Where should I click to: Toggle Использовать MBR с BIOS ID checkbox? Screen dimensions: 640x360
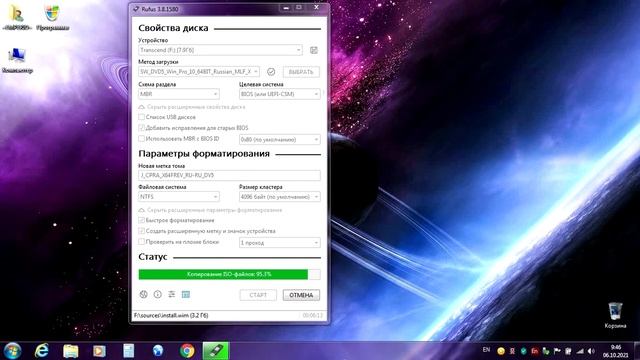tap(142, 139)
